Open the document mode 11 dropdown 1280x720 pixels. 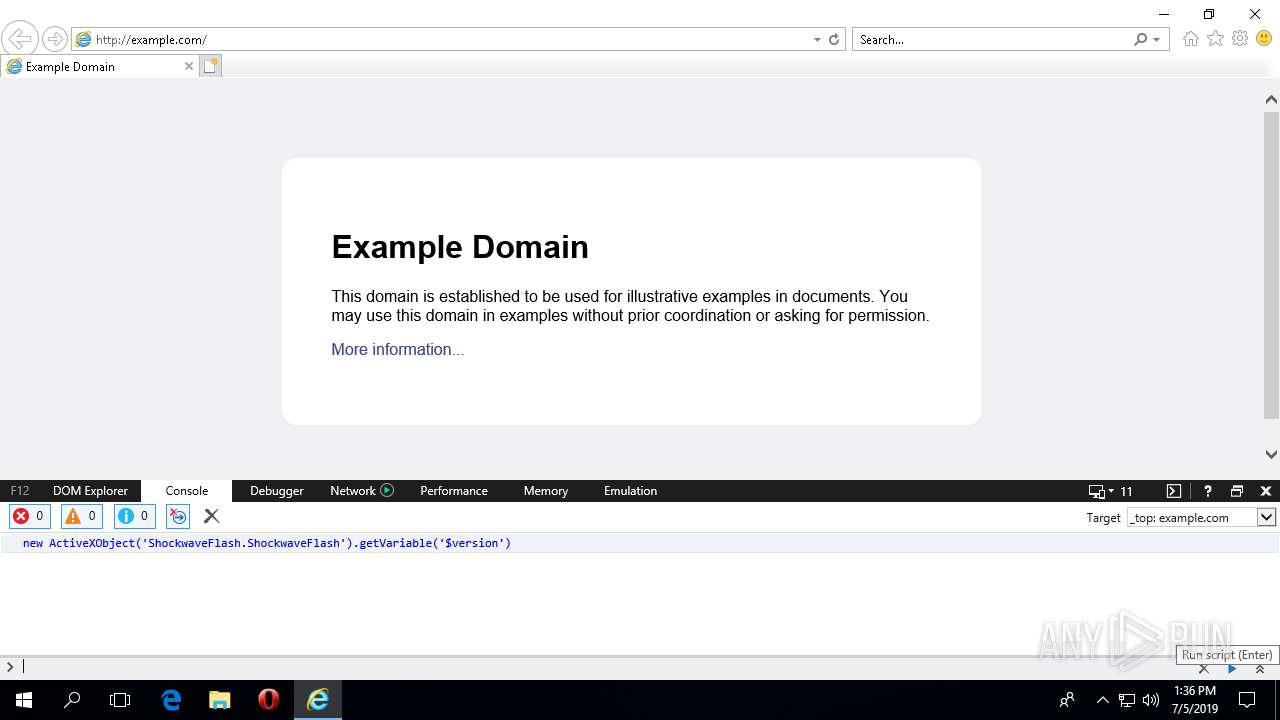point(1110,491)
